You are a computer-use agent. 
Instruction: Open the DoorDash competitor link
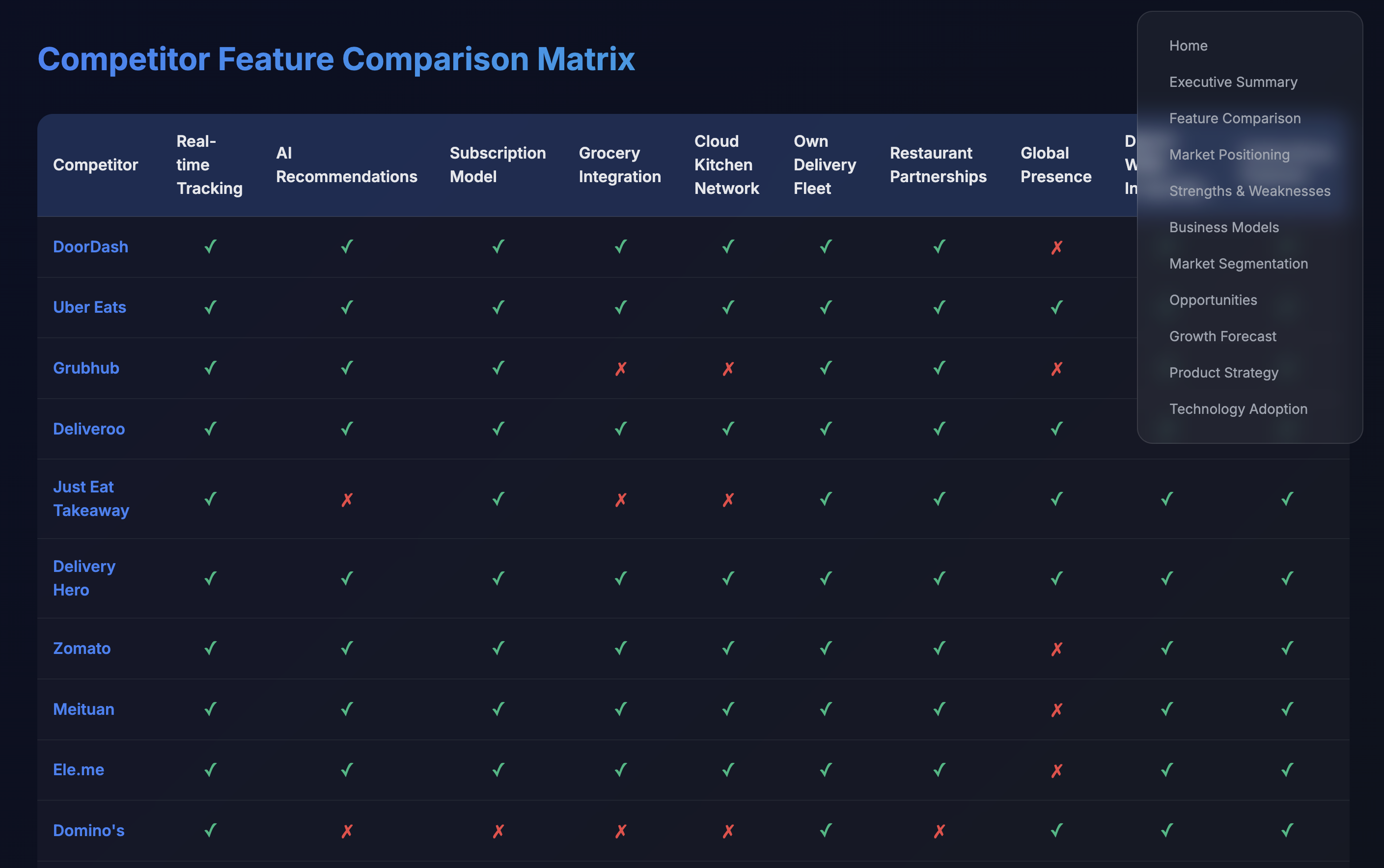coord(90,246)
